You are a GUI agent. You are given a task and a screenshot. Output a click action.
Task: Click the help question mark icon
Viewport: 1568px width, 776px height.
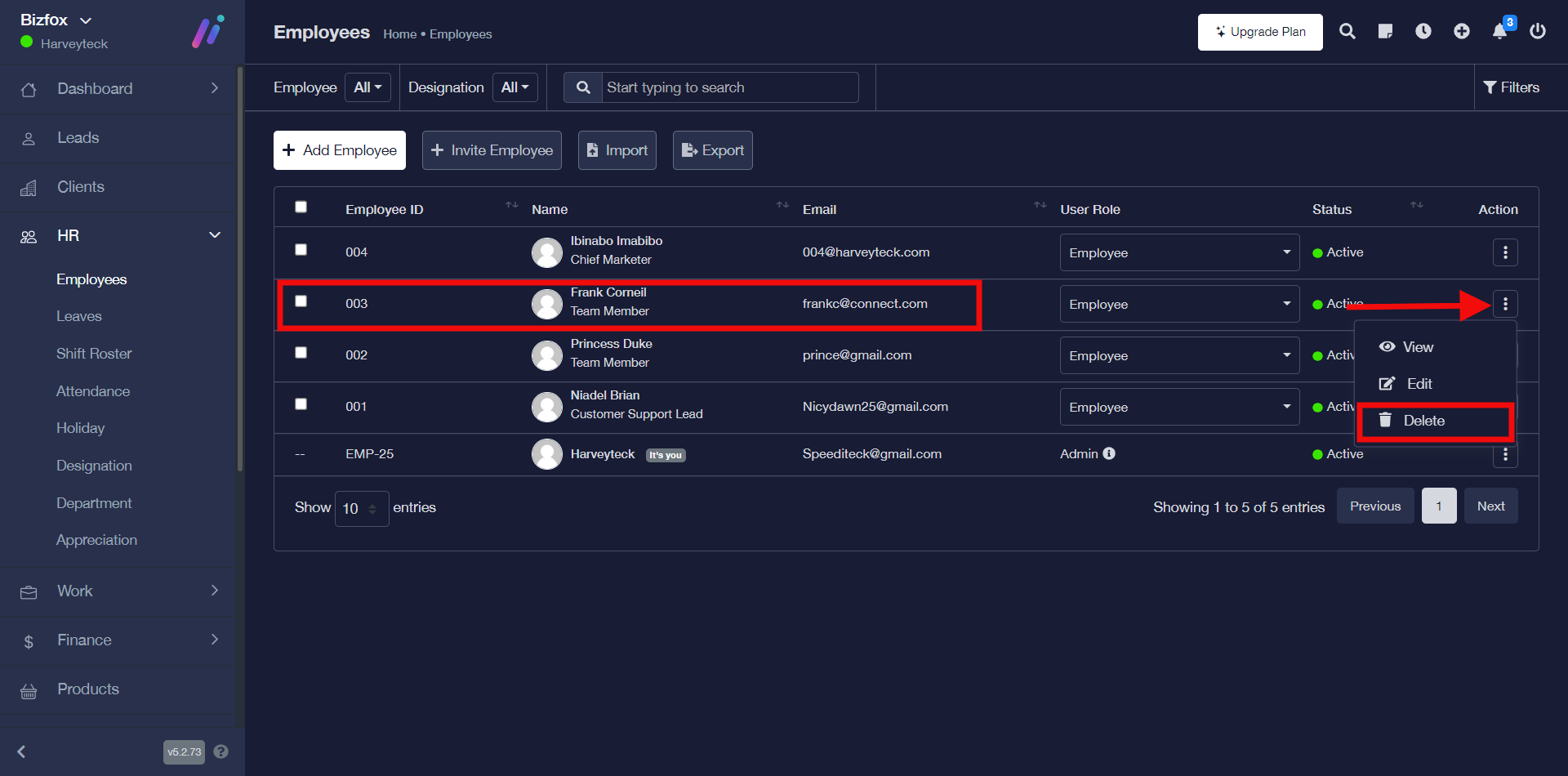click(220, 751)
